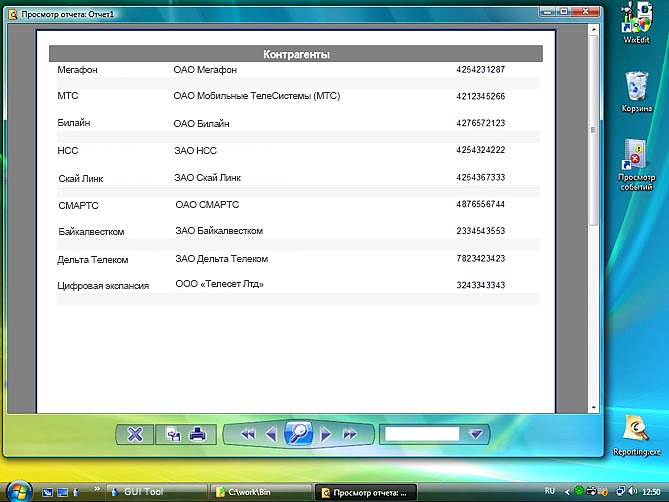The width and height of the screenshot is (669, 502).
Task: Go to the next page
Action: 326,435
